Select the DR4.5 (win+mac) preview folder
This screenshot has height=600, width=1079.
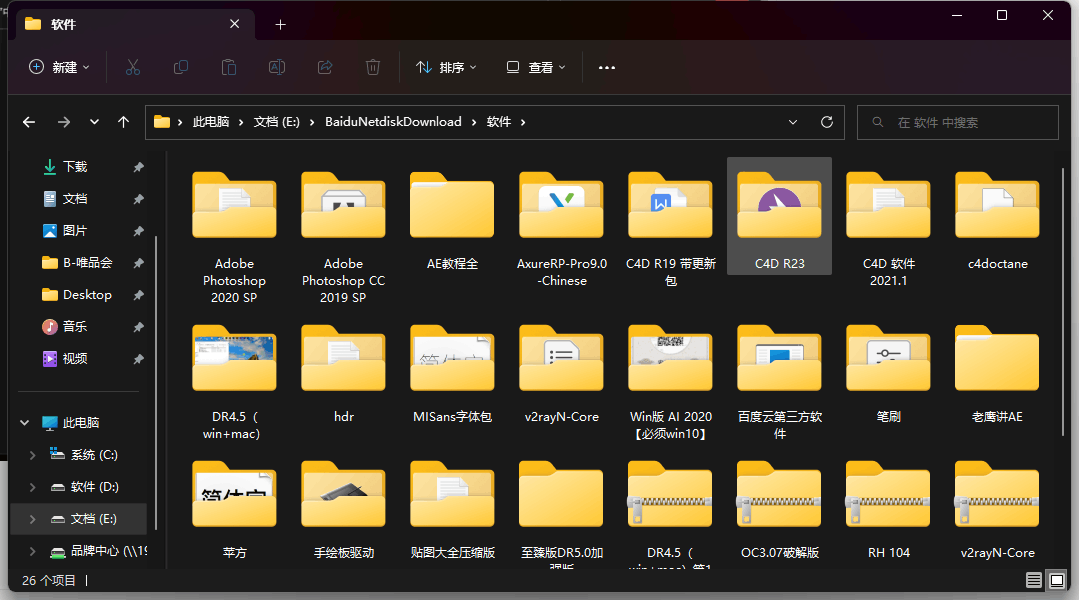pyautogui.click(x=234, y=383)
